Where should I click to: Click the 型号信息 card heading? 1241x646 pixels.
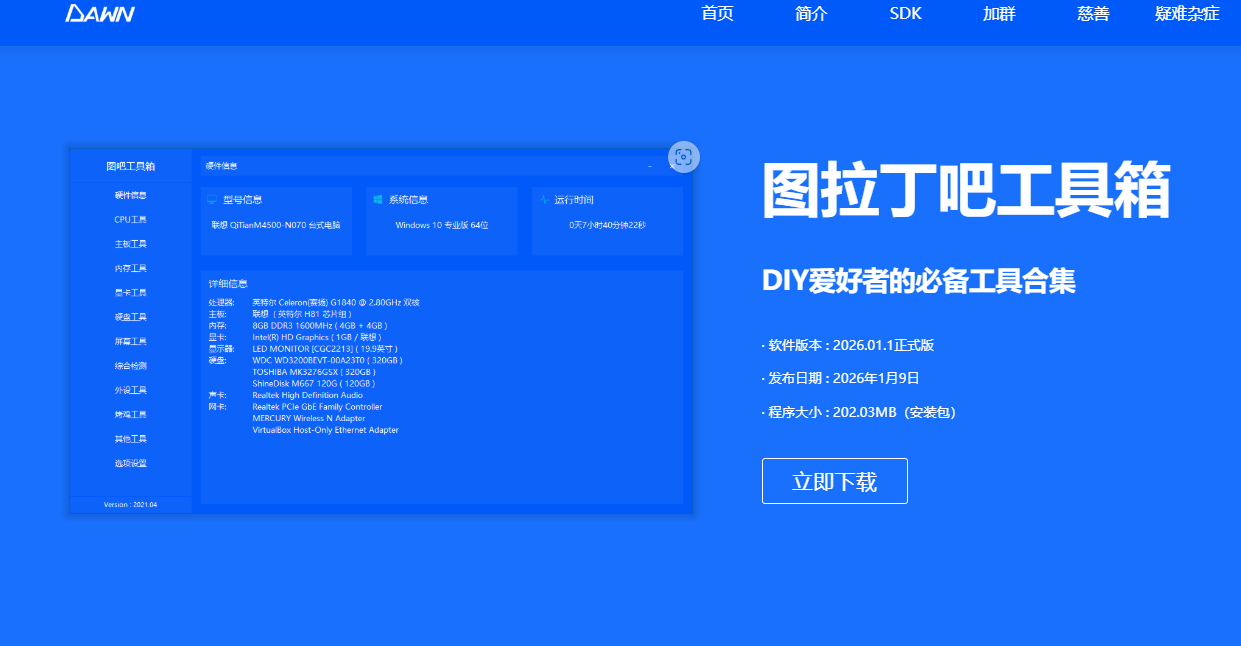[x=243, y=200]
